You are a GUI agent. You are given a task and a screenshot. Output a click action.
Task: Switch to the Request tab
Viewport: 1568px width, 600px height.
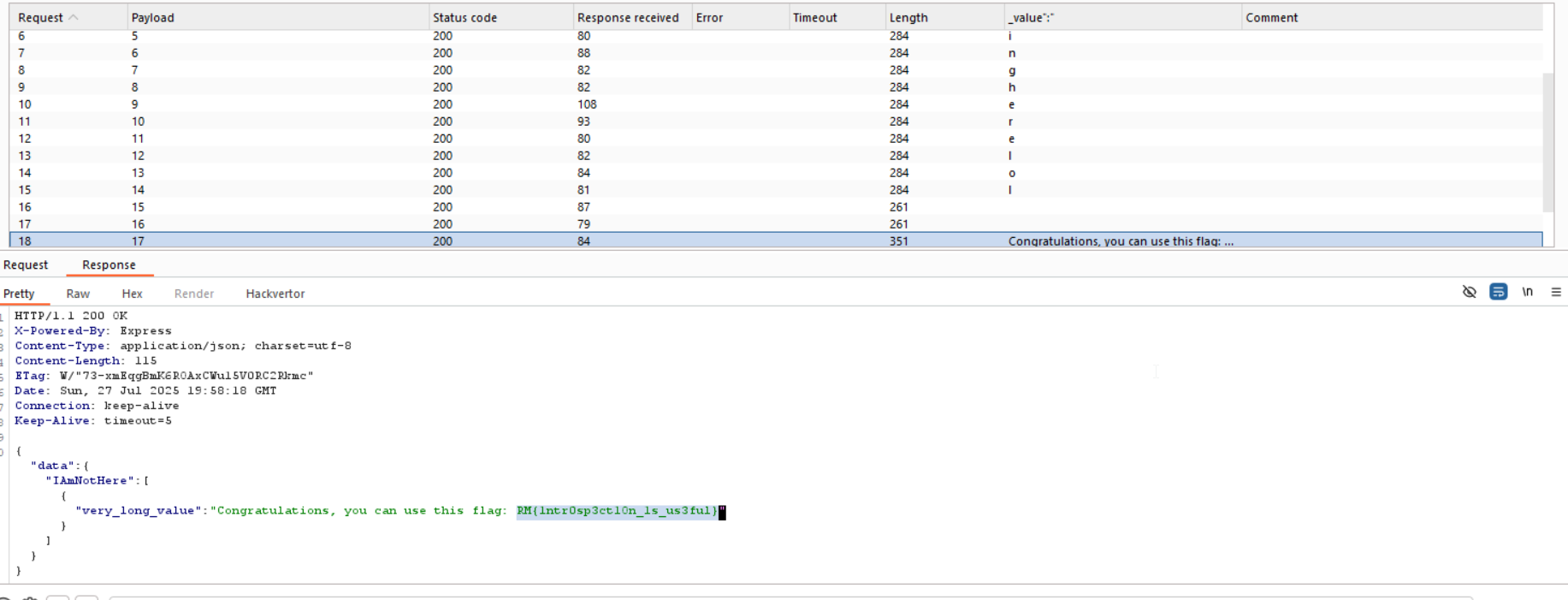26,265
